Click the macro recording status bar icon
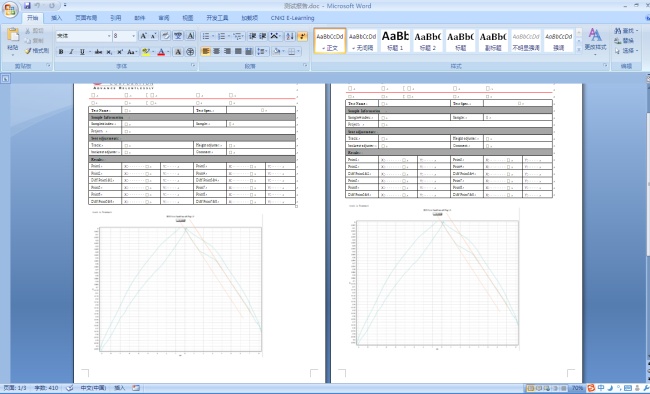650x394 pixels. point(136,388)
